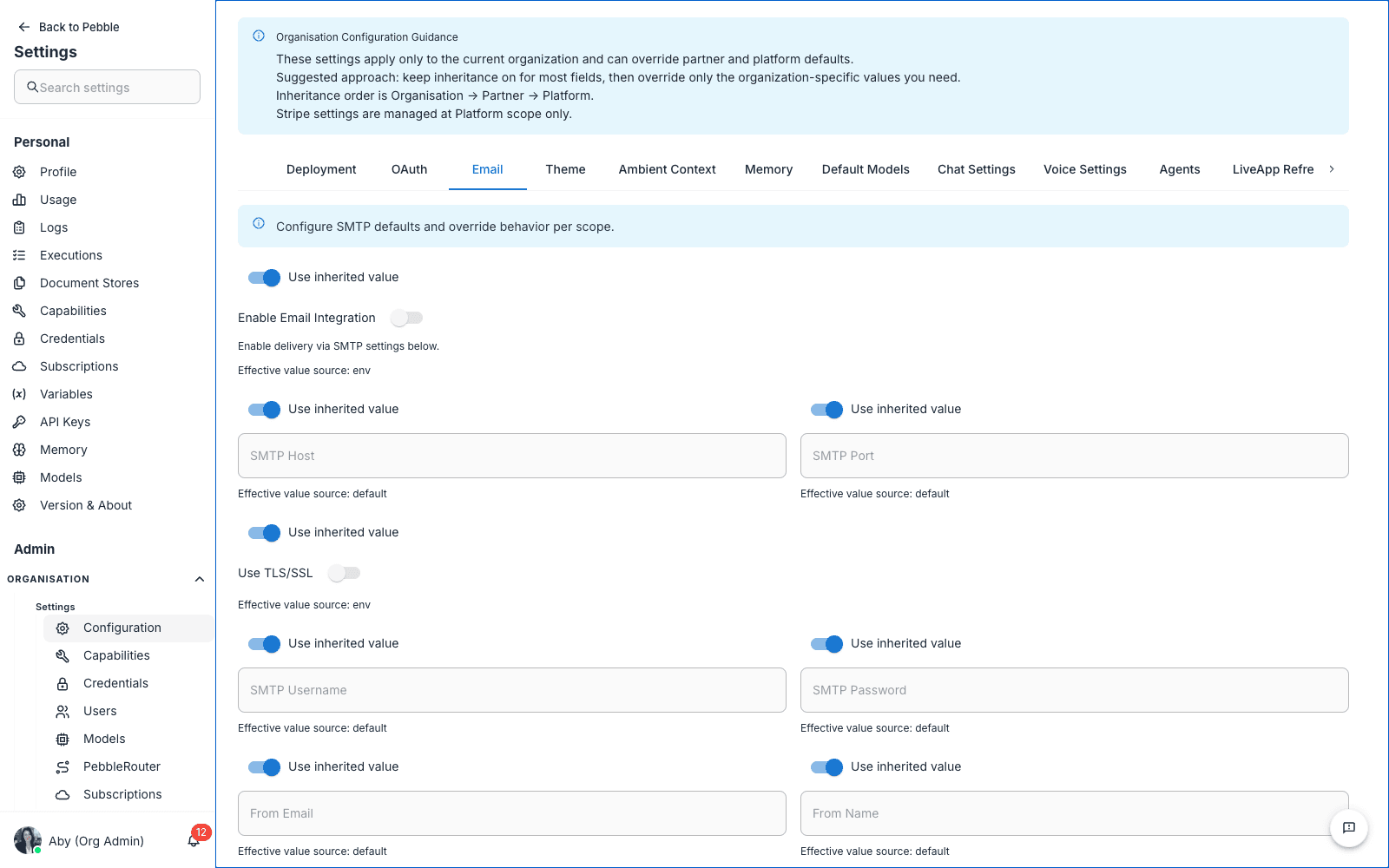The width and height of the screenshot is (1389, 868).
Task: Open Version & About page
Action: pyautogui.click(x=86, y=505)
